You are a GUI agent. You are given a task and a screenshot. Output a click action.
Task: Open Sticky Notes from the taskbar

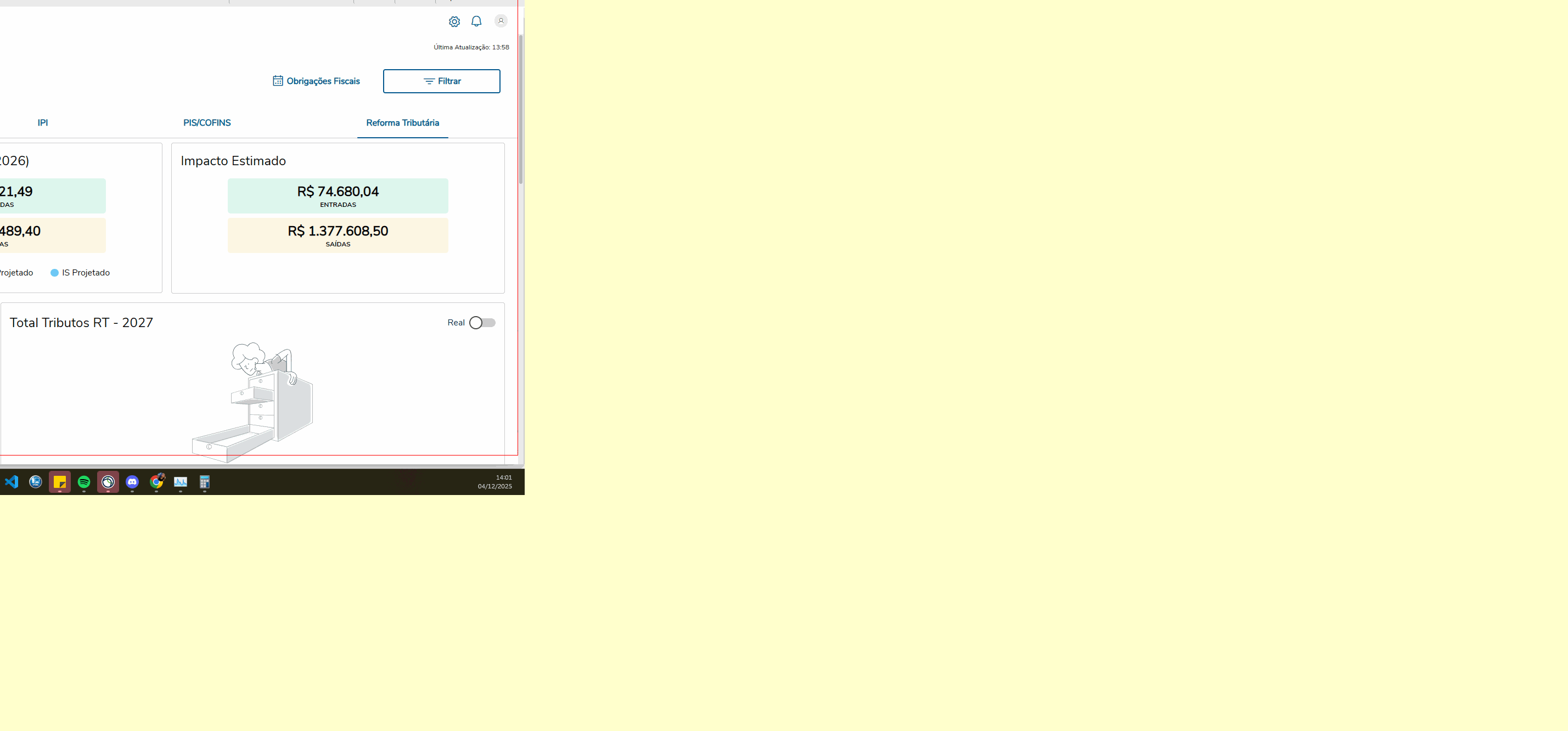pyautogui.click(x=60, y=481)
